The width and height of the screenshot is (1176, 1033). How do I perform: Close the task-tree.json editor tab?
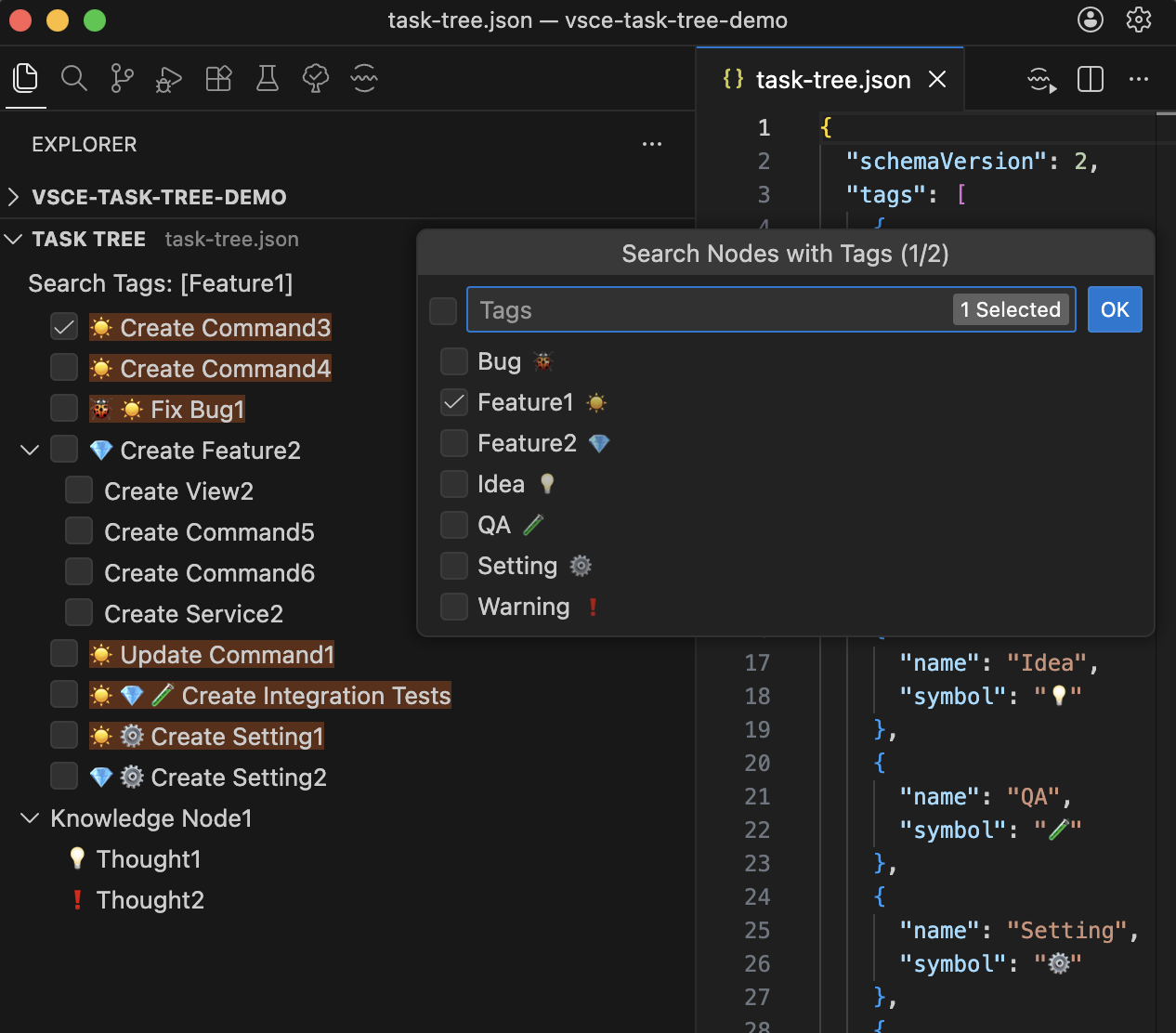click(x=937, y=80)
